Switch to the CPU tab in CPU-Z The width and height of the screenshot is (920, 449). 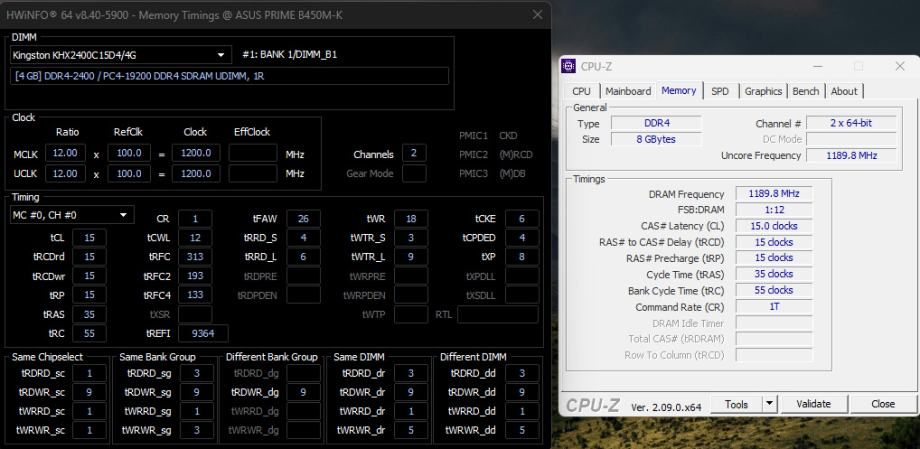[581, 91]
